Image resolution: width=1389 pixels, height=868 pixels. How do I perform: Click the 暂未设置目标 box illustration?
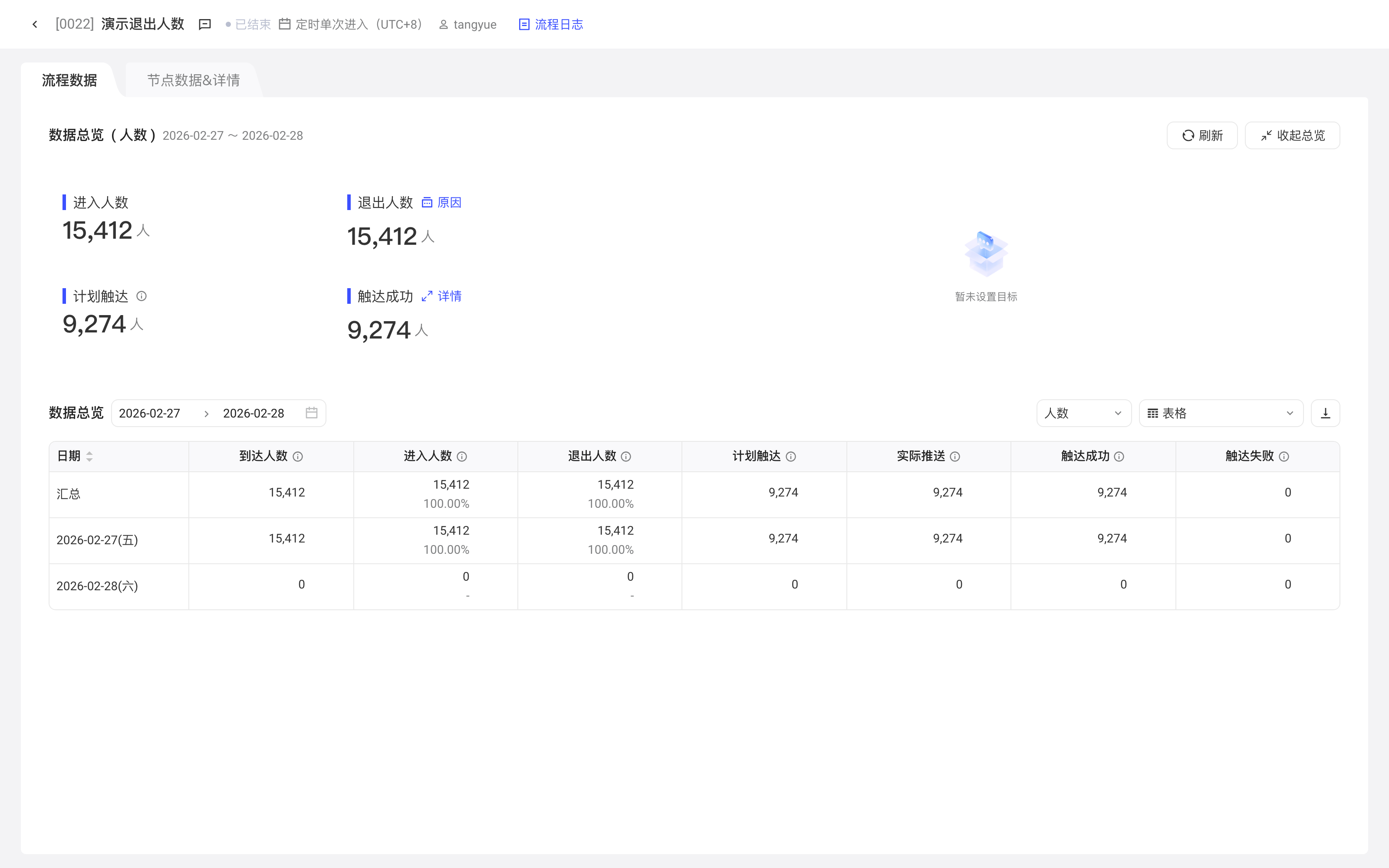click(986, 254)
